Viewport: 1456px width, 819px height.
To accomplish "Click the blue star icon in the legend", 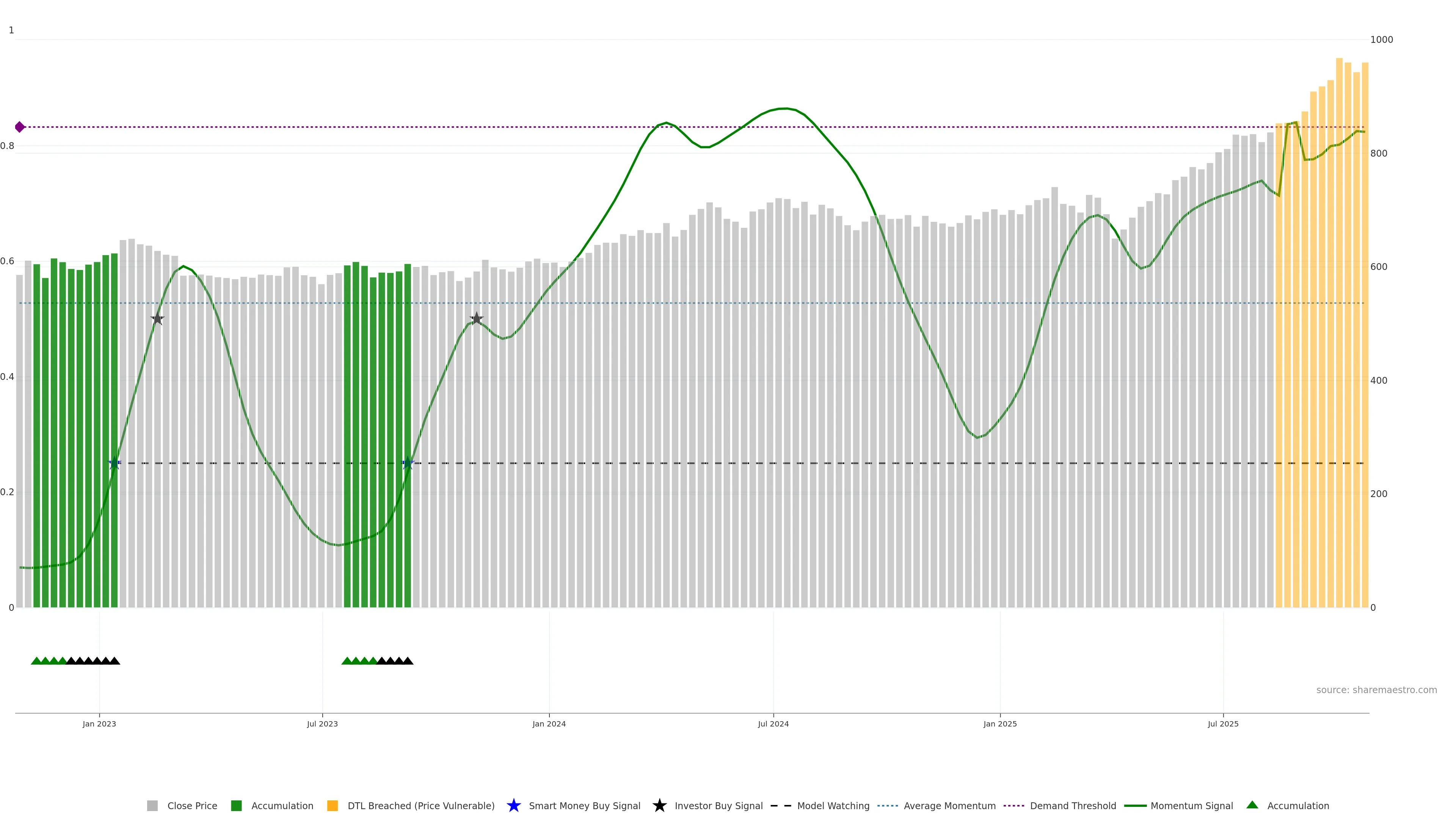I will click(514, 805).
